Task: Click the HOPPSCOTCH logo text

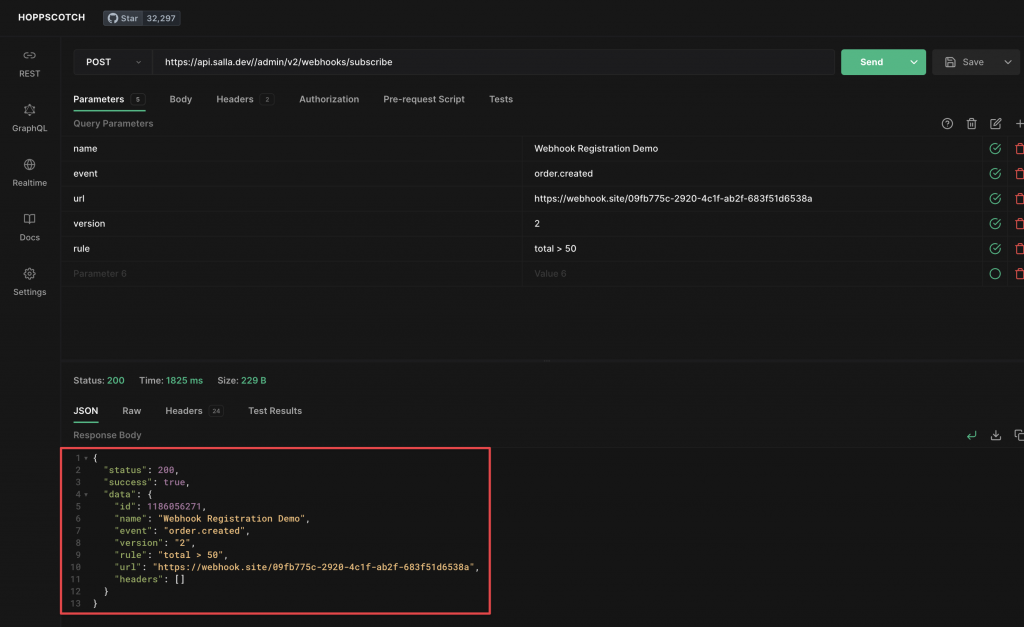Action: [x=52, y=18]
